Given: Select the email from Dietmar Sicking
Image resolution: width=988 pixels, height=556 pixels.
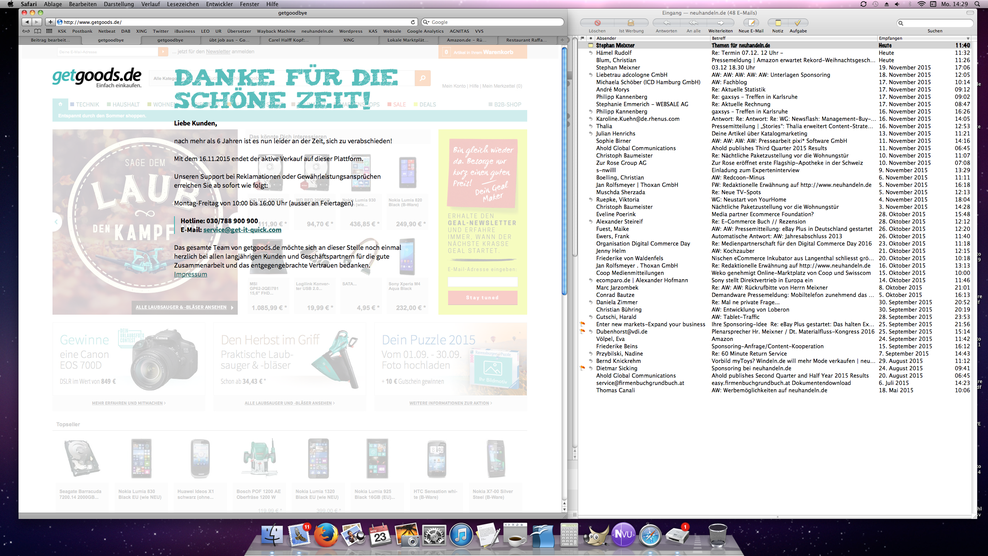Looking at the screenshot, I should tap(775, 368).
